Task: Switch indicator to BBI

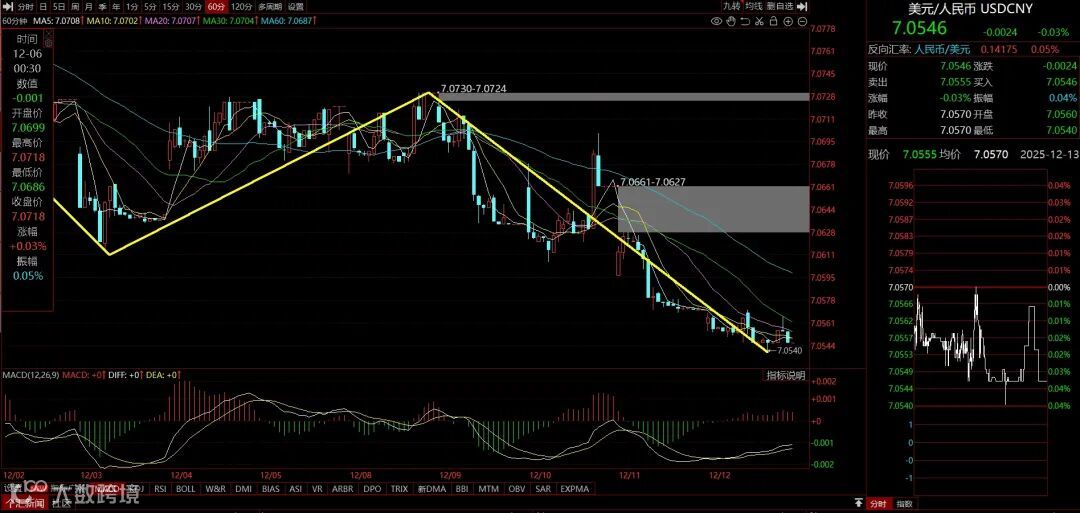Action: pos(461,489)
